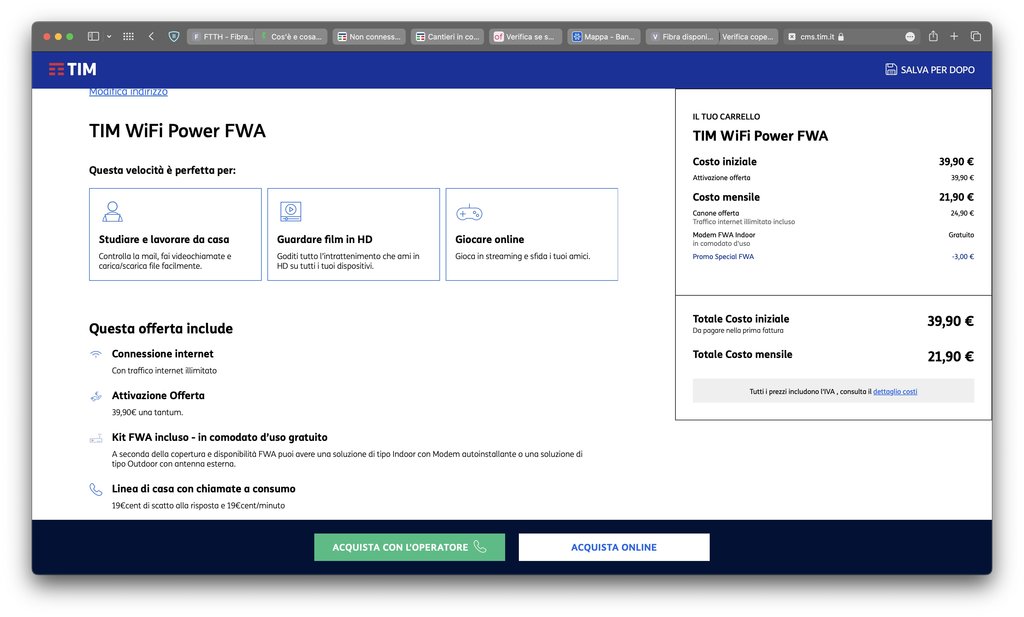
Task: Click the Con traffico internet illimitato text
Action: click(164, 371)
